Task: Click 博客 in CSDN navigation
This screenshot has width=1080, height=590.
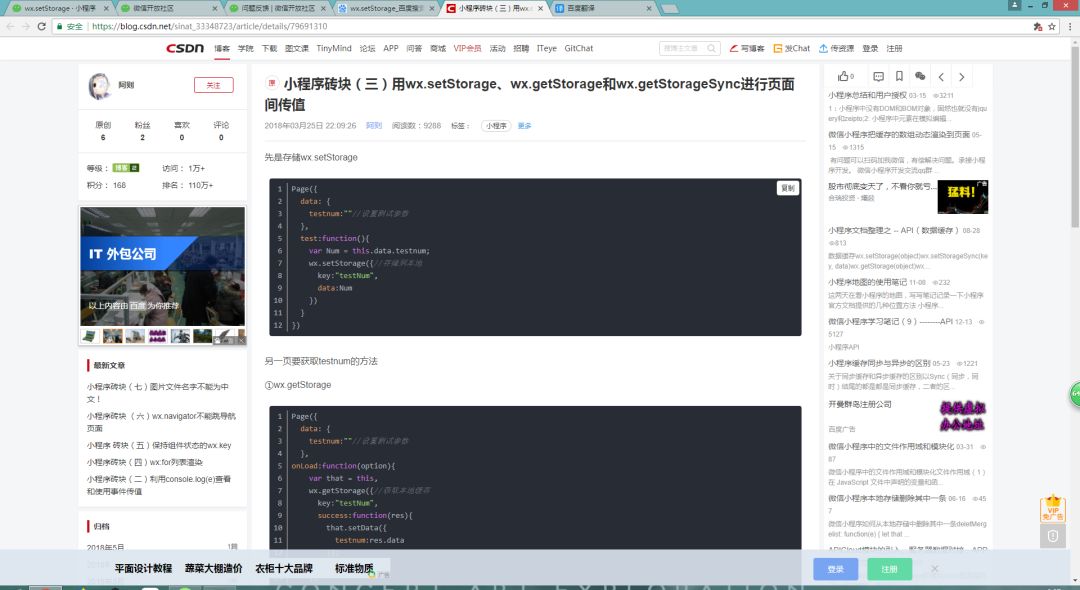Action: 222,48
